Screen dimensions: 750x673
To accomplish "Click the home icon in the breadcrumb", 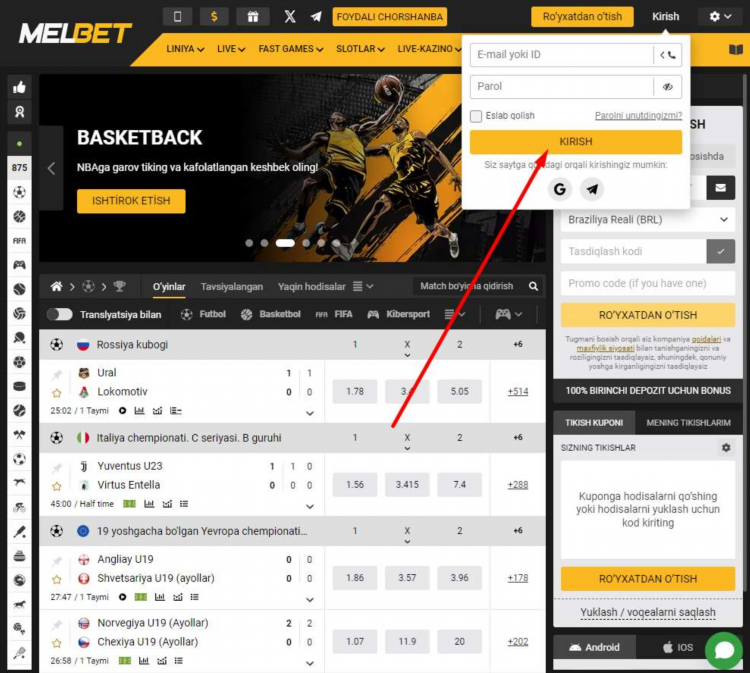I will click(x=56, y=287).
